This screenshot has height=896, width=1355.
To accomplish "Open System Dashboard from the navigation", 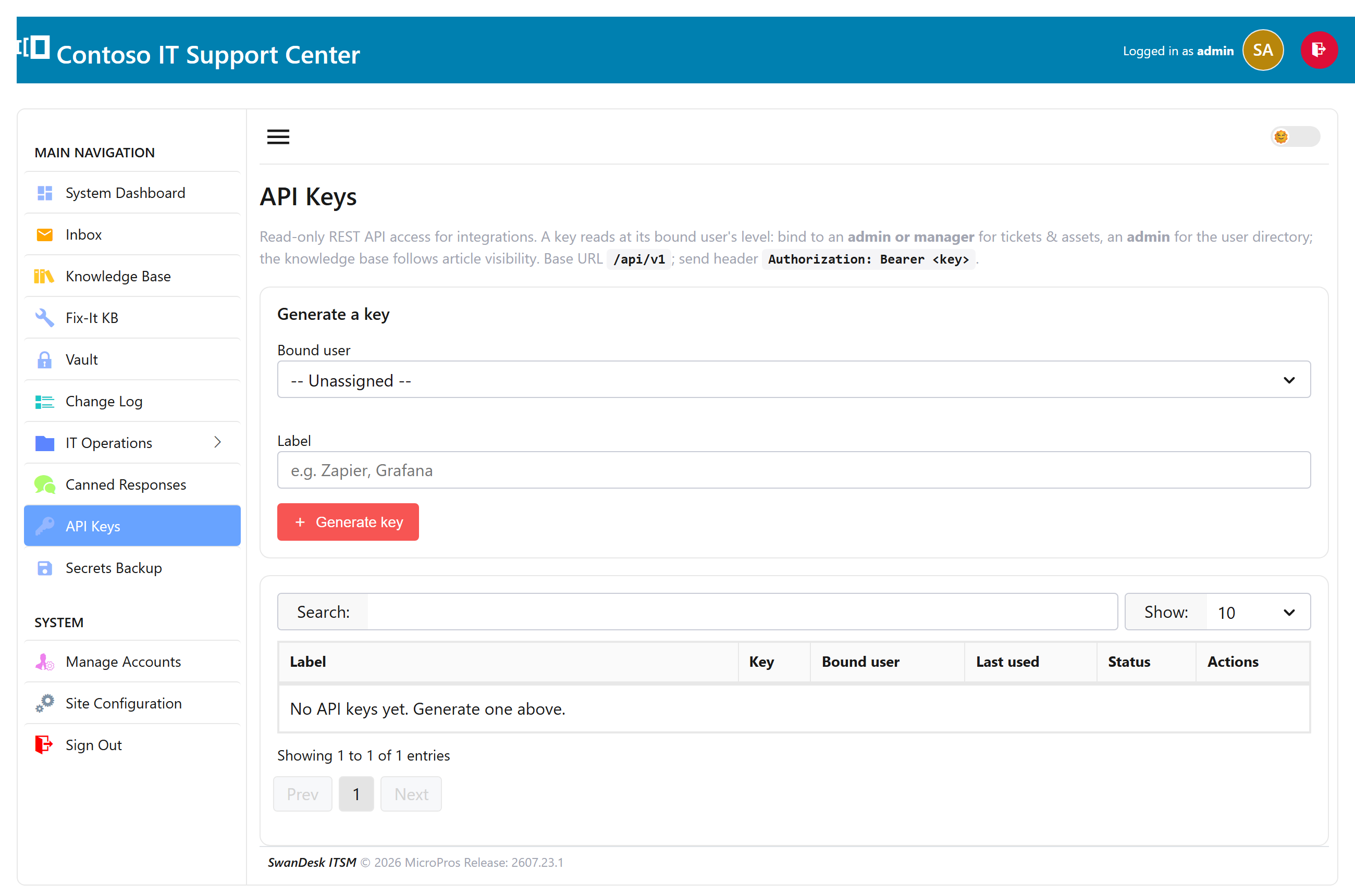I will pos(132,193).
